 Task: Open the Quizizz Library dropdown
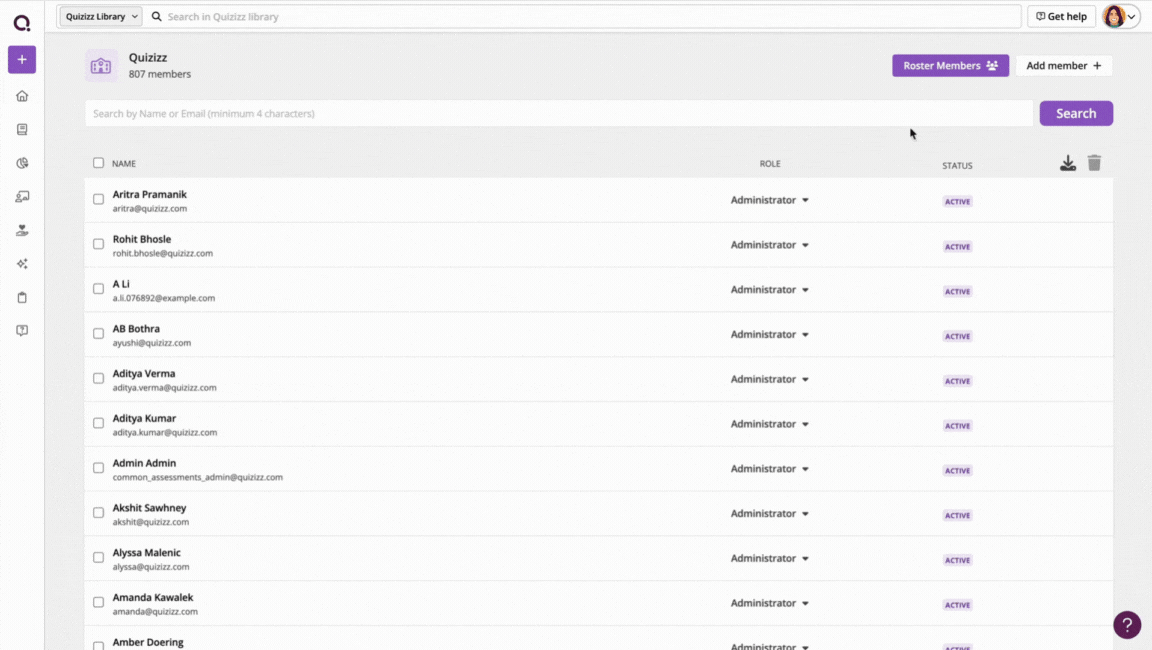point(101,16)
